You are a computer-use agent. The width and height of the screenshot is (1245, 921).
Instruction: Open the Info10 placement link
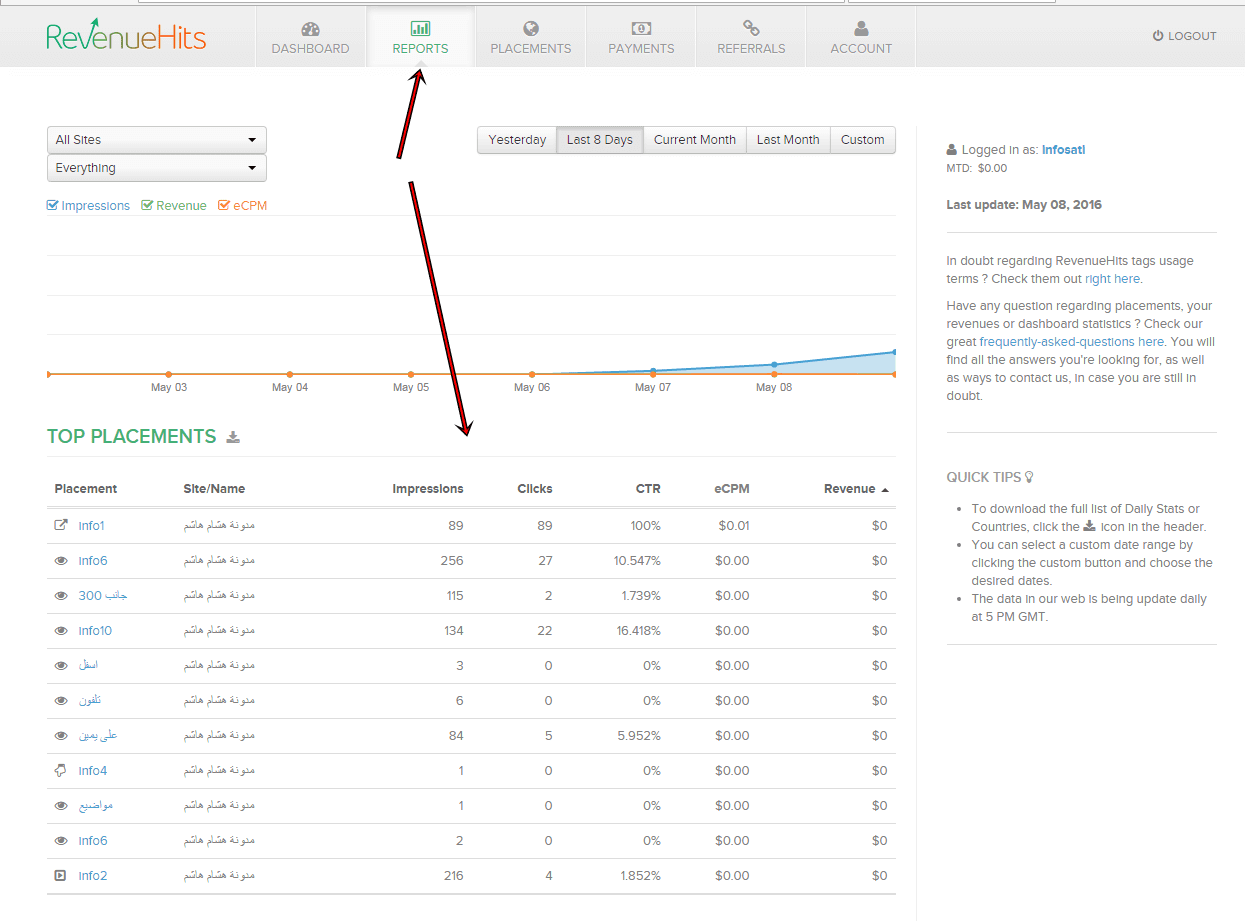(x=95, y=631)
